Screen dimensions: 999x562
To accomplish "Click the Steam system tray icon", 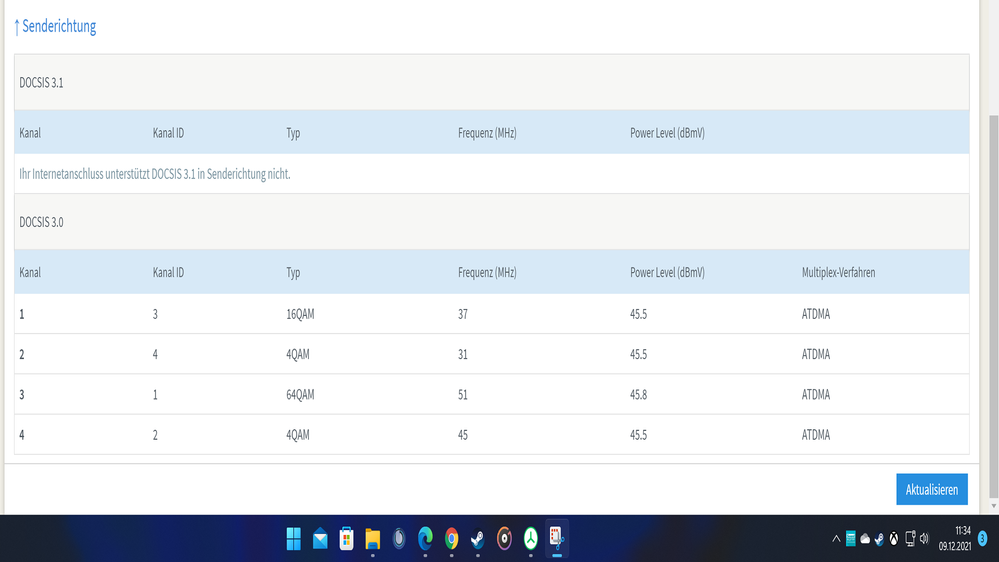I will 879,539.
